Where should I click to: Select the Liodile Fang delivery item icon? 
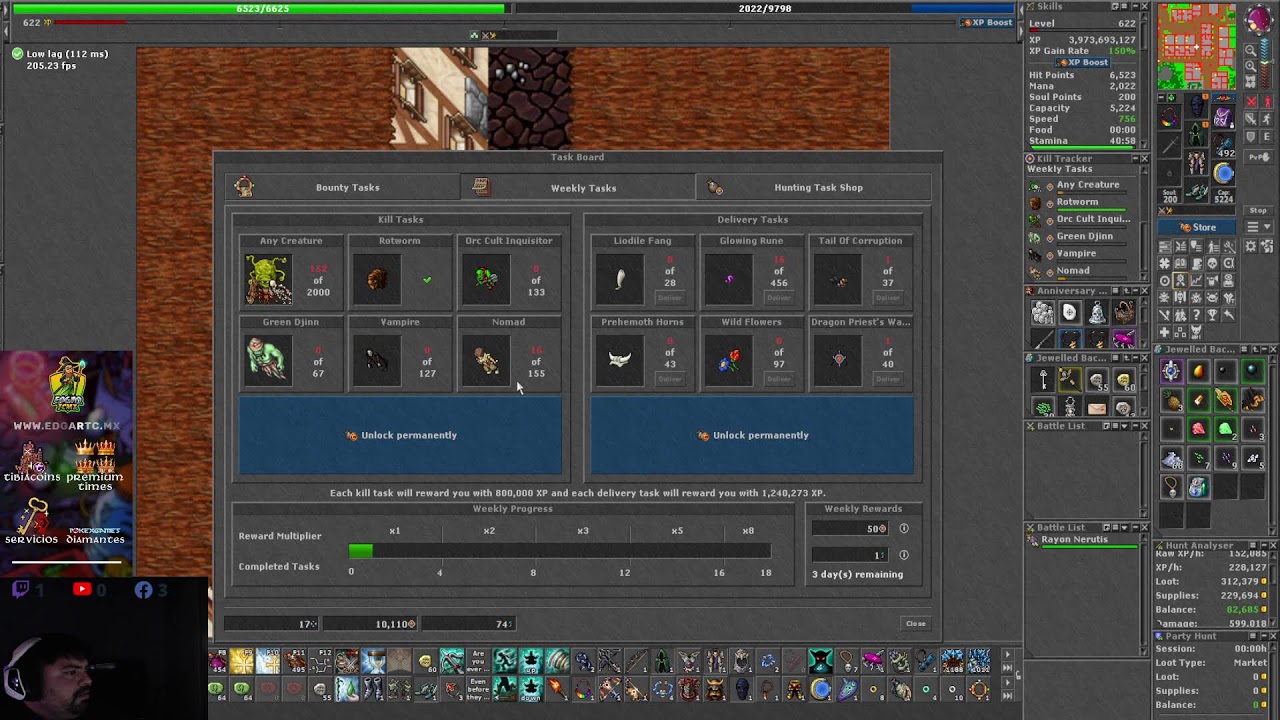pyautogui.click(x=620, y=279)
